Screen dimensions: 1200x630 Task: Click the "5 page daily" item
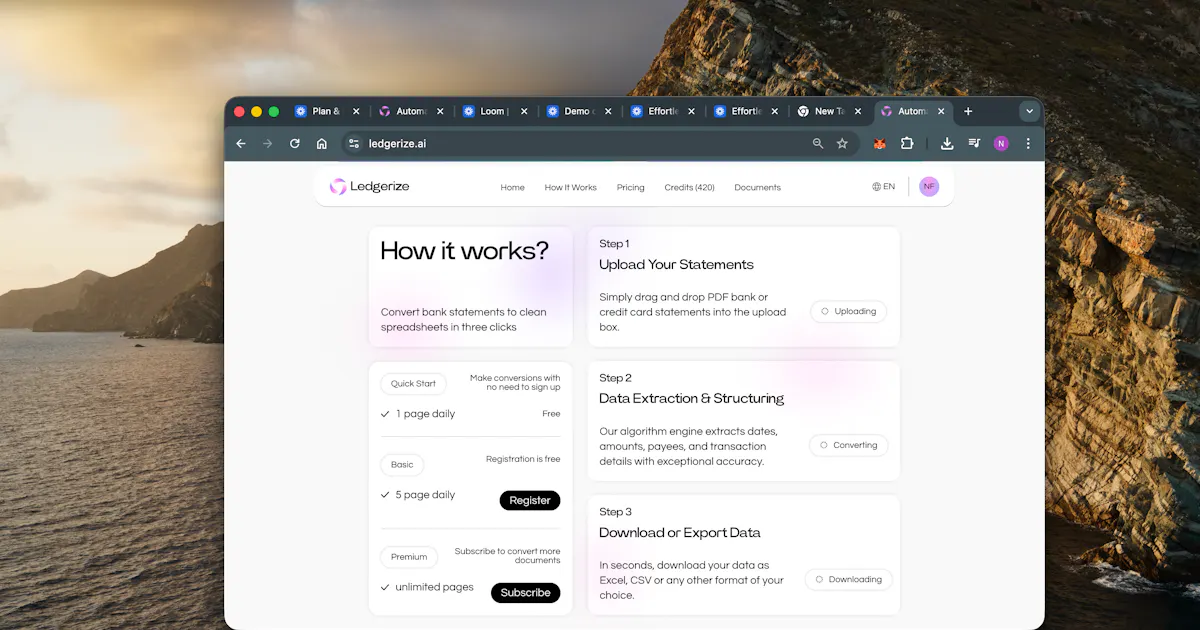pos(417,495)
